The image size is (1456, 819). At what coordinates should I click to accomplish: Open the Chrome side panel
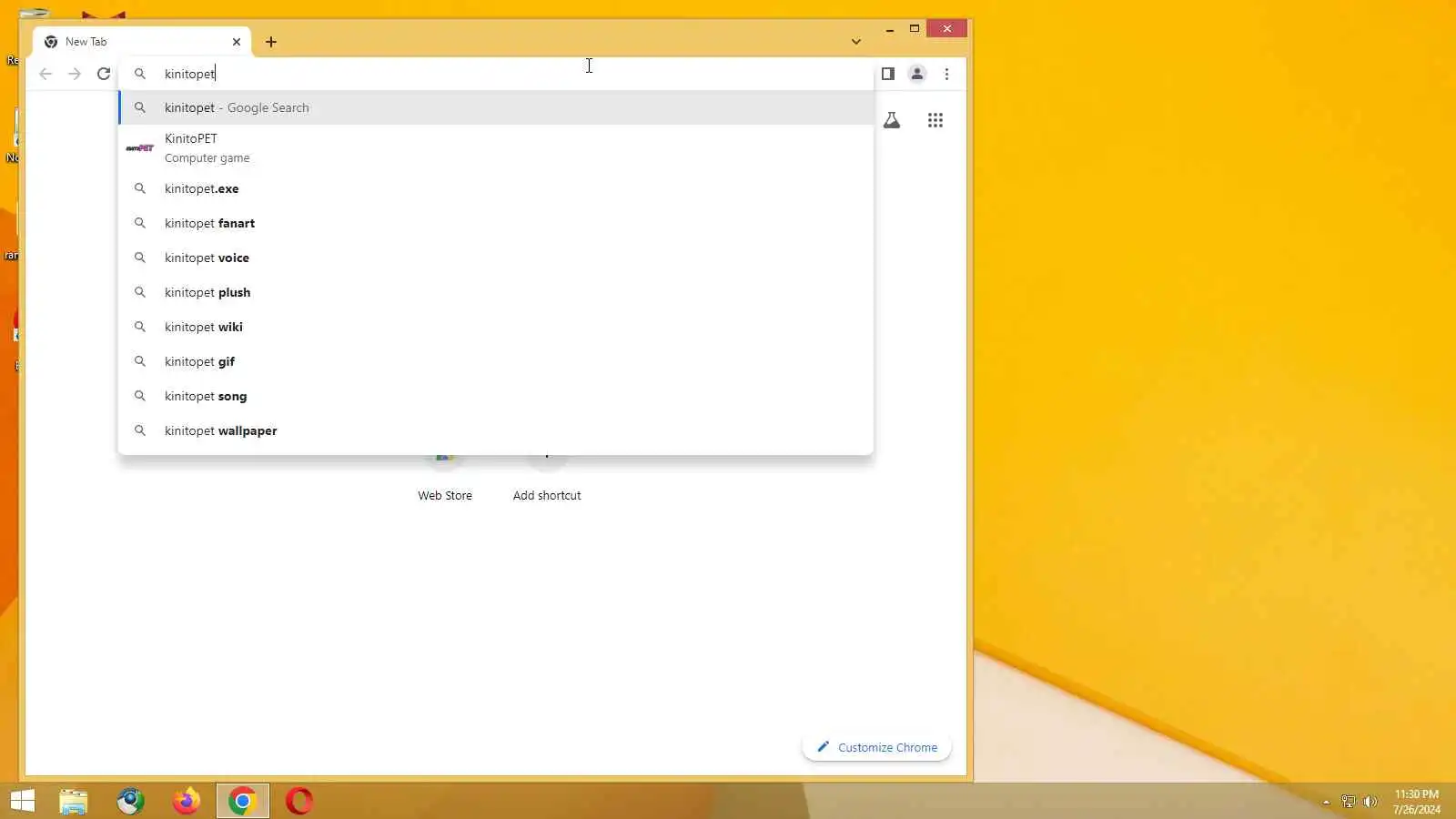[x=888, y=74]
